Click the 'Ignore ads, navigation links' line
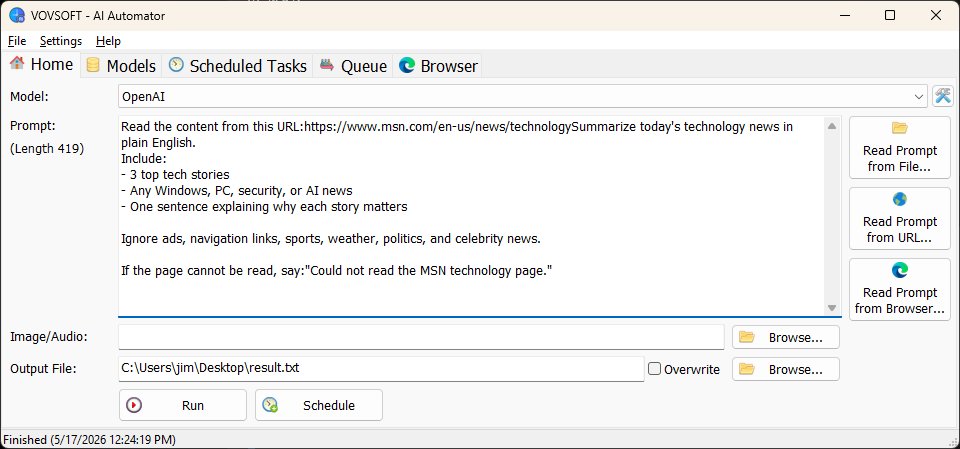Screen dimensions: 960x449 point(331,238)
